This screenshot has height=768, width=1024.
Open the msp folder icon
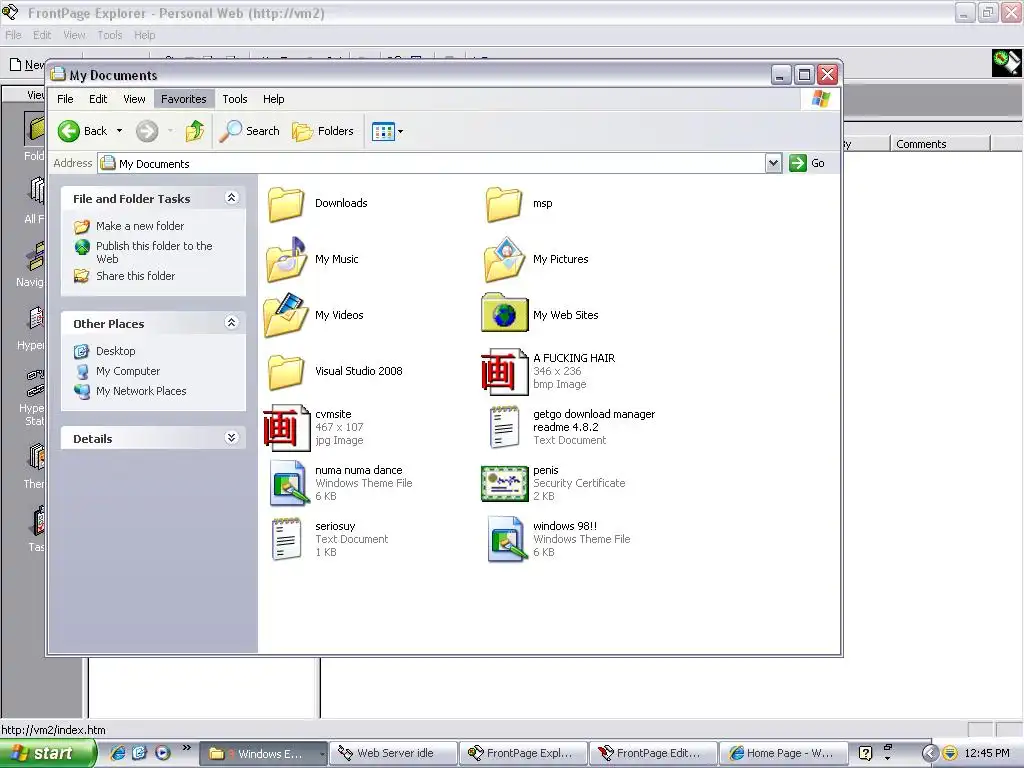tap(504, 204)
